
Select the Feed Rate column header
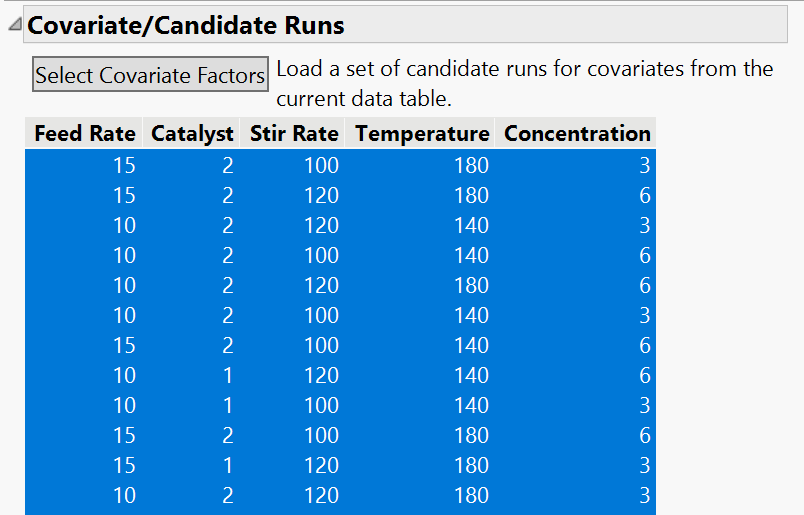[x=85, y=133]
